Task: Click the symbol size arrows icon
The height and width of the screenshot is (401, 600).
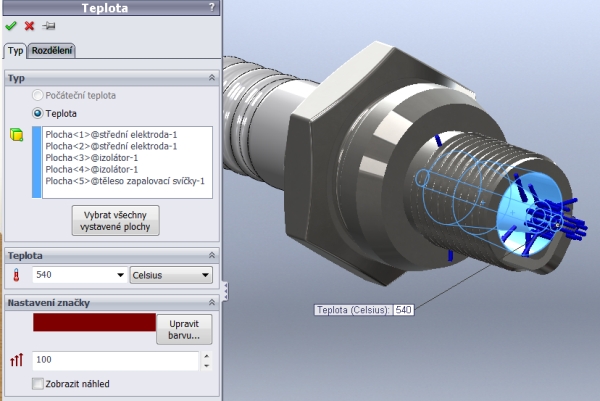Action: click(x=16, y=360)
